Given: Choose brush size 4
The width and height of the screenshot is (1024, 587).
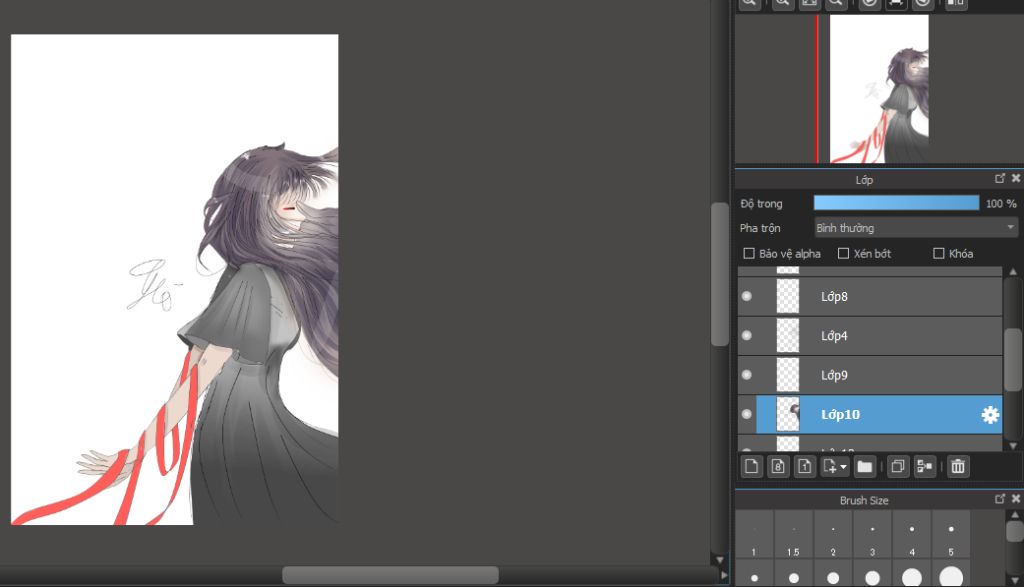Looking at the screenshot, I should (x=912, y=535).
